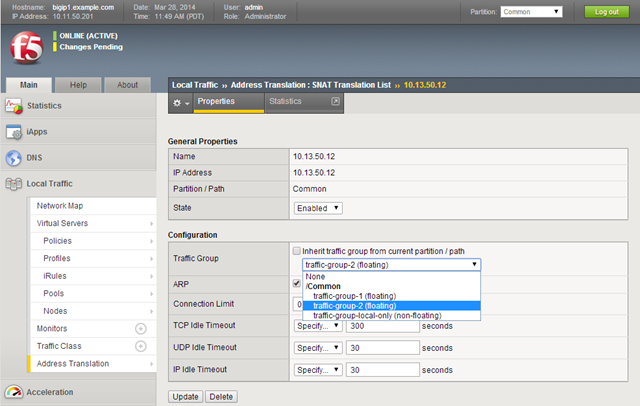
Task: Click the plus icon next to Monitors
Action: click(x=140, y=328)
